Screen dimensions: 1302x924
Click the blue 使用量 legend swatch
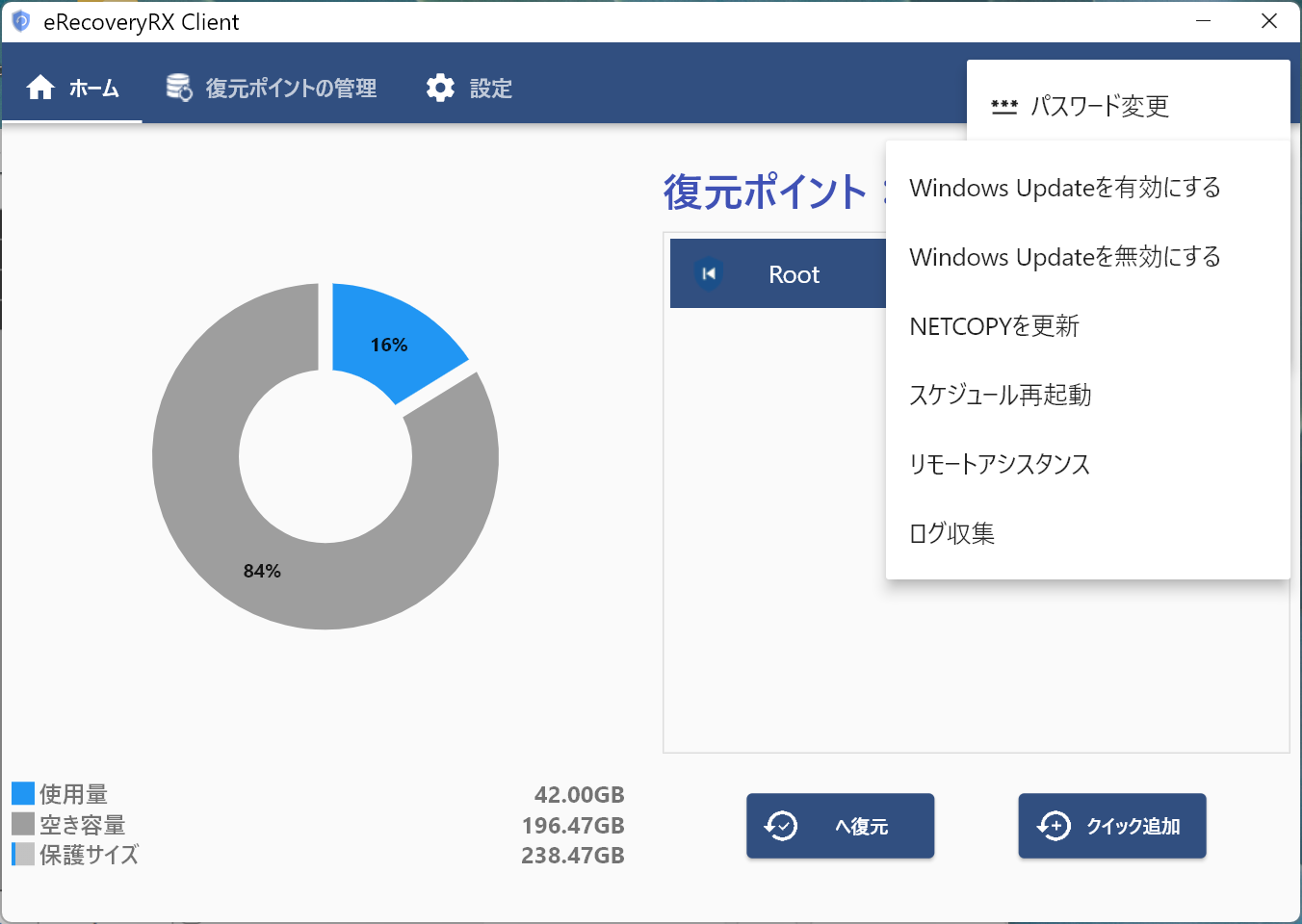tap(23, 794)
